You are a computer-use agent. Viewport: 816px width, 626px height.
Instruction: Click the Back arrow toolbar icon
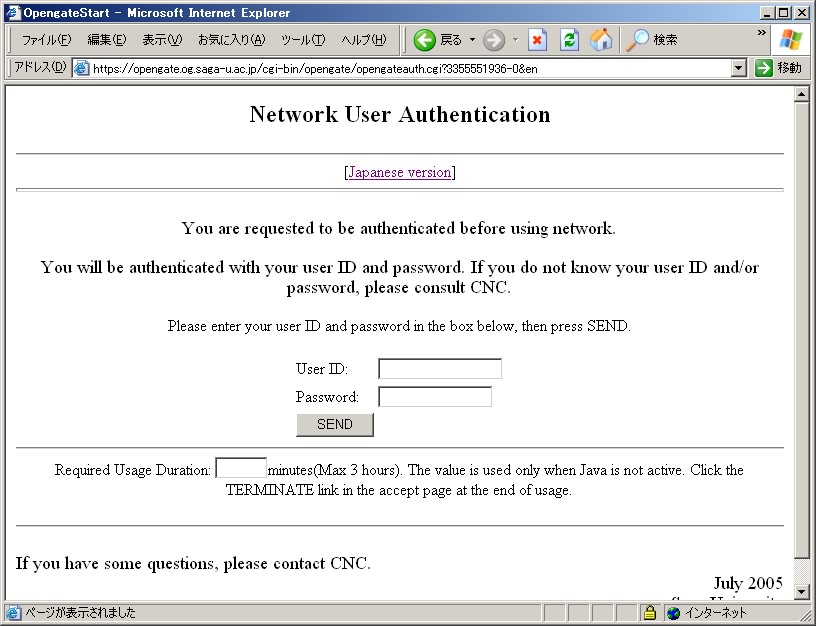(x=425, y=40)
